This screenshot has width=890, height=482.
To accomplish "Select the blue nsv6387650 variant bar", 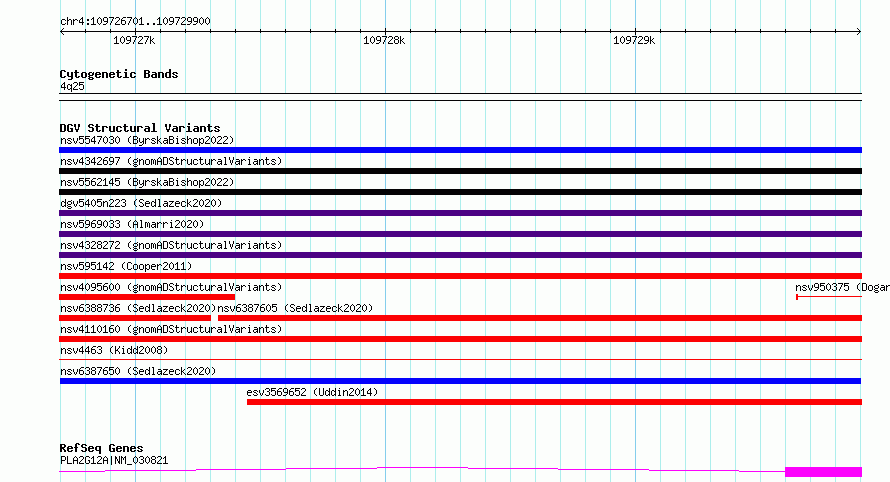I will [x=460, y=381].
